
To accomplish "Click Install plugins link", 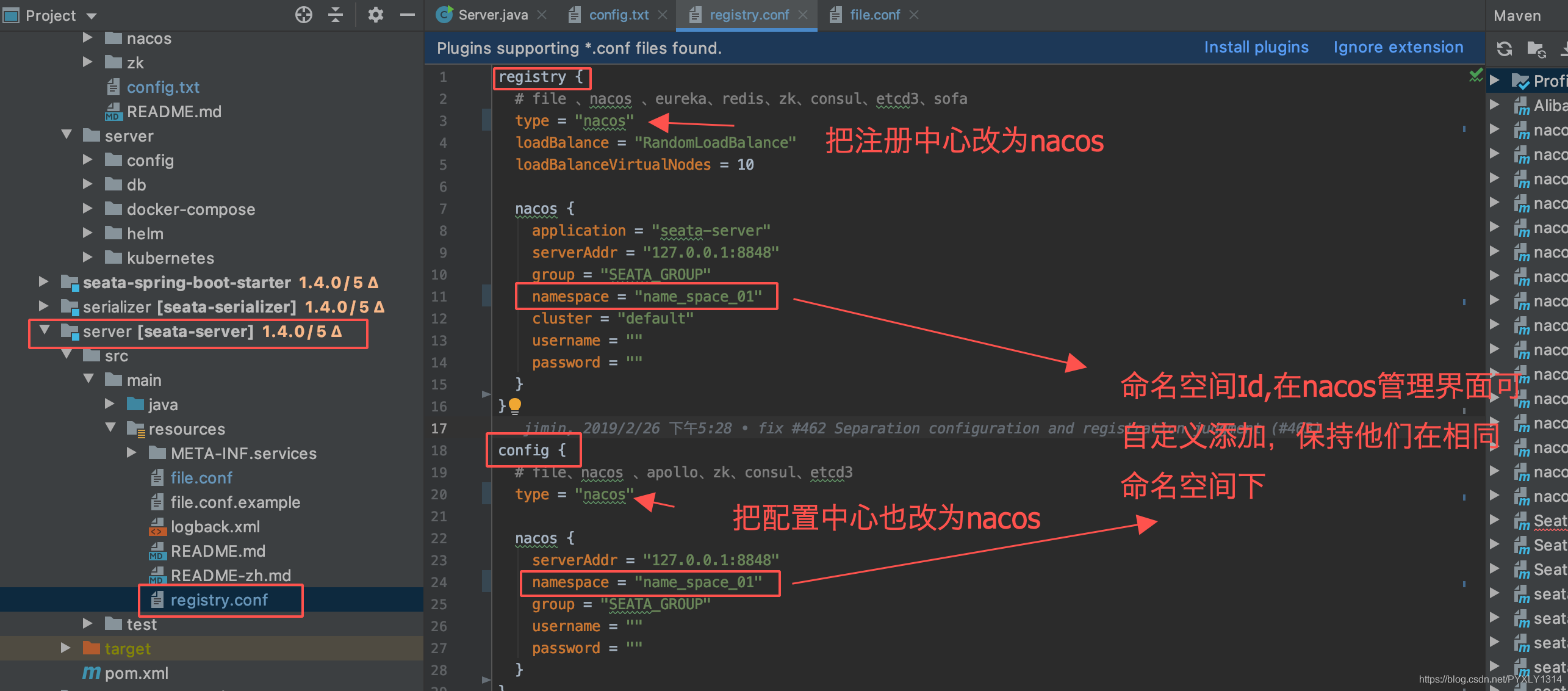I will (1256, 47).
